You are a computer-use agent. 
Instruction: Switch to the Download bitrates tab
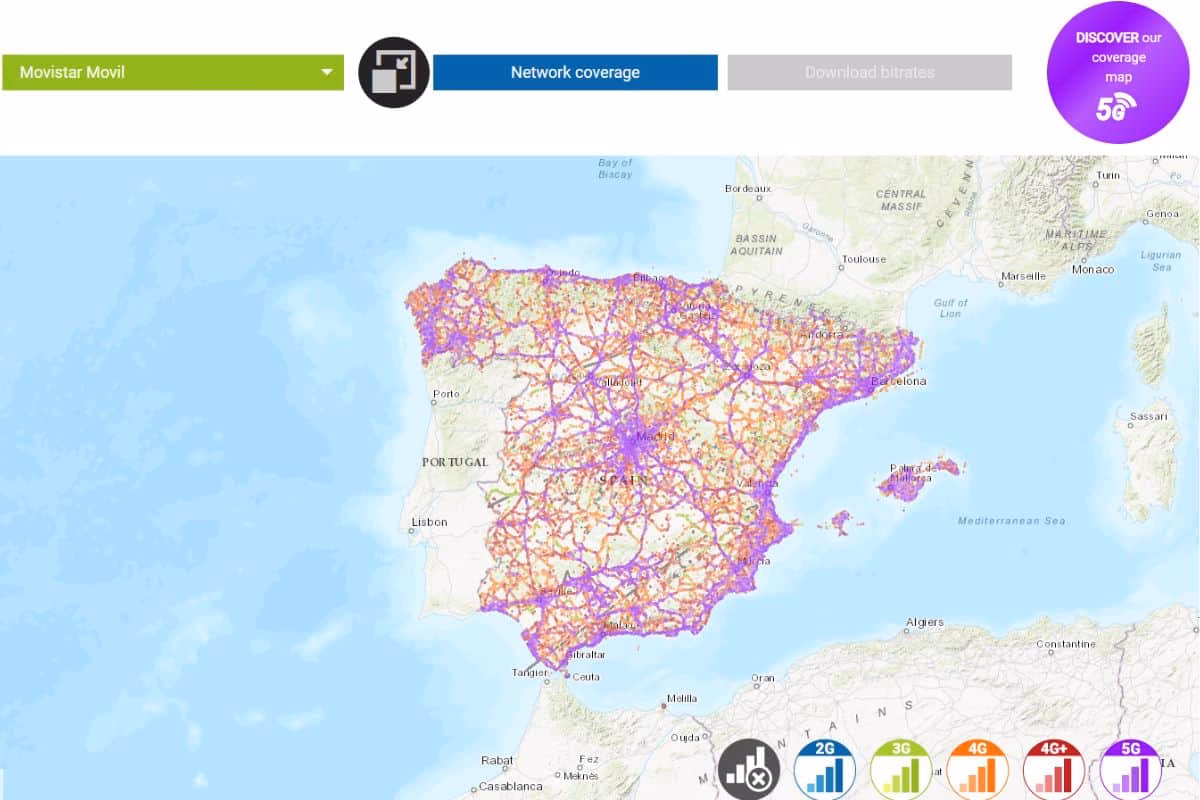pos(869,72)
